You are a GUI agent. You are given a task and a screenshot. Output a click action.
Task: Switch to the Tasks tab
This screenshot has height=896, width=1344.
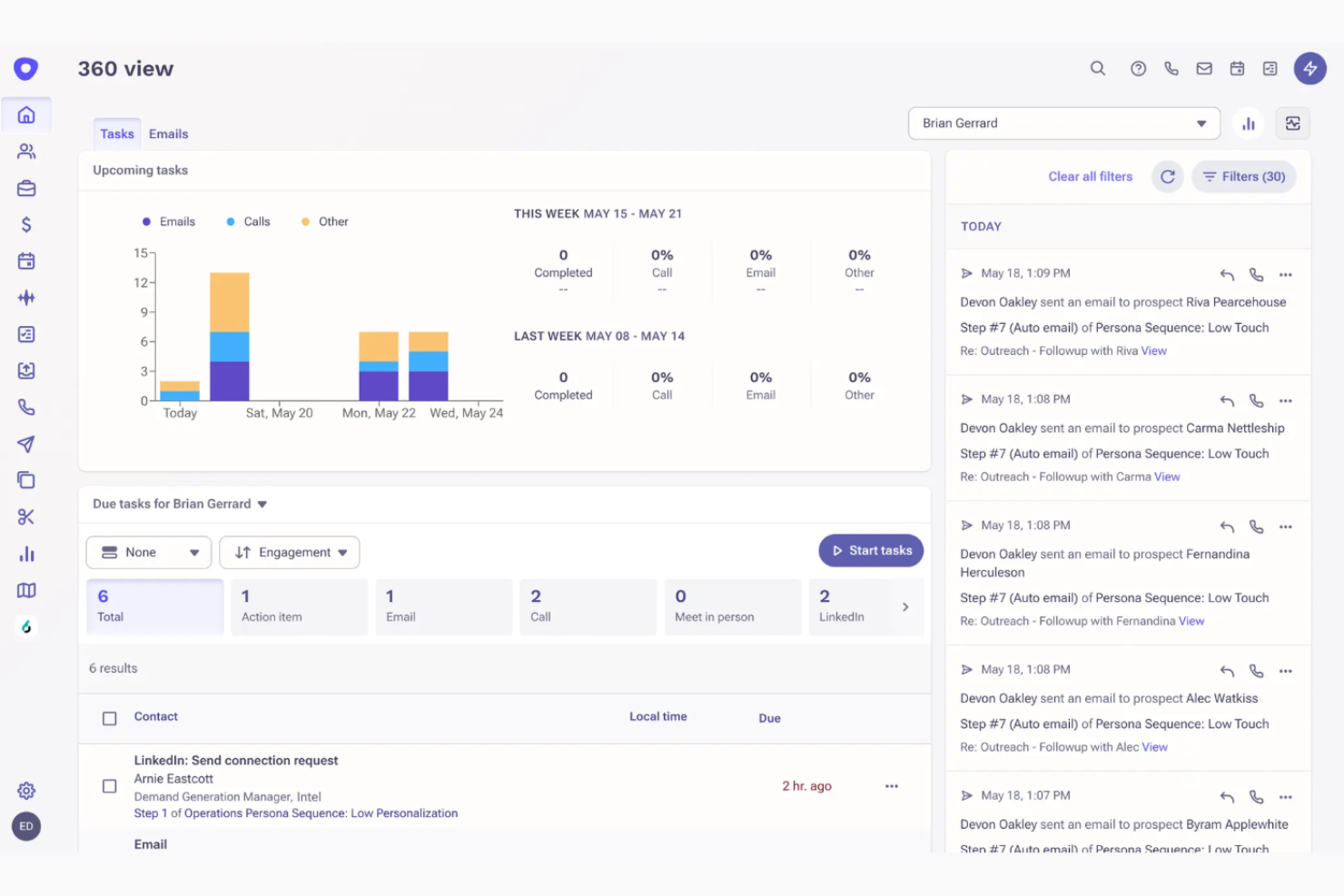[117, 133]
